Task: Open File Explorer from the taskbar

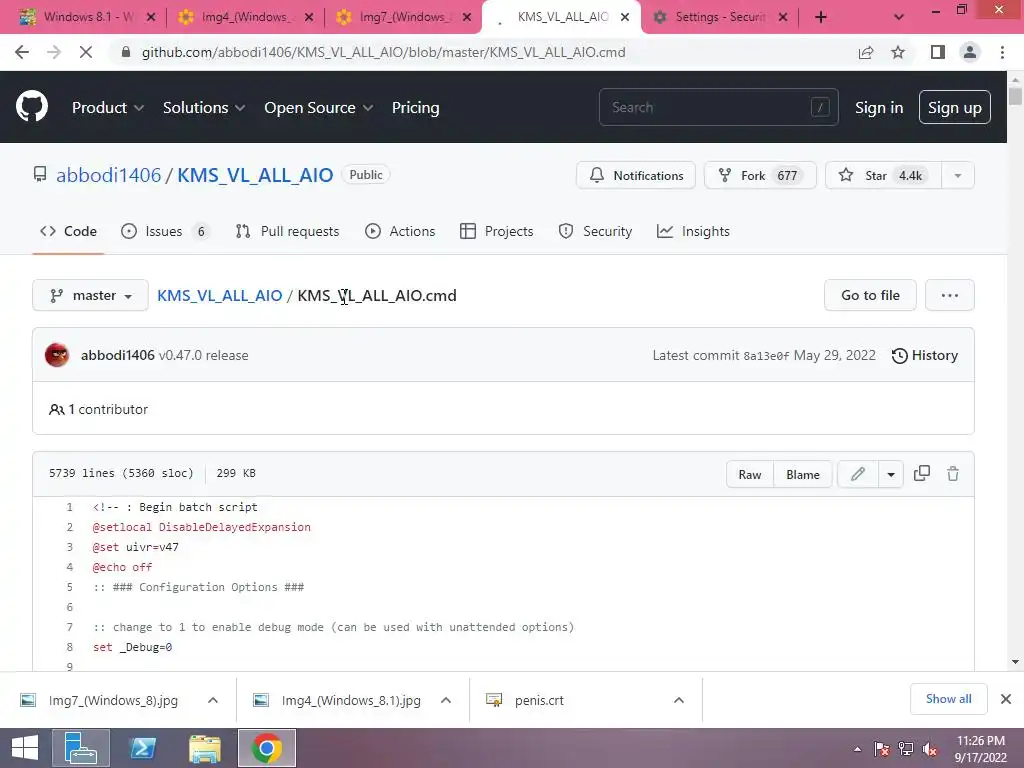Action: point(204,748)
